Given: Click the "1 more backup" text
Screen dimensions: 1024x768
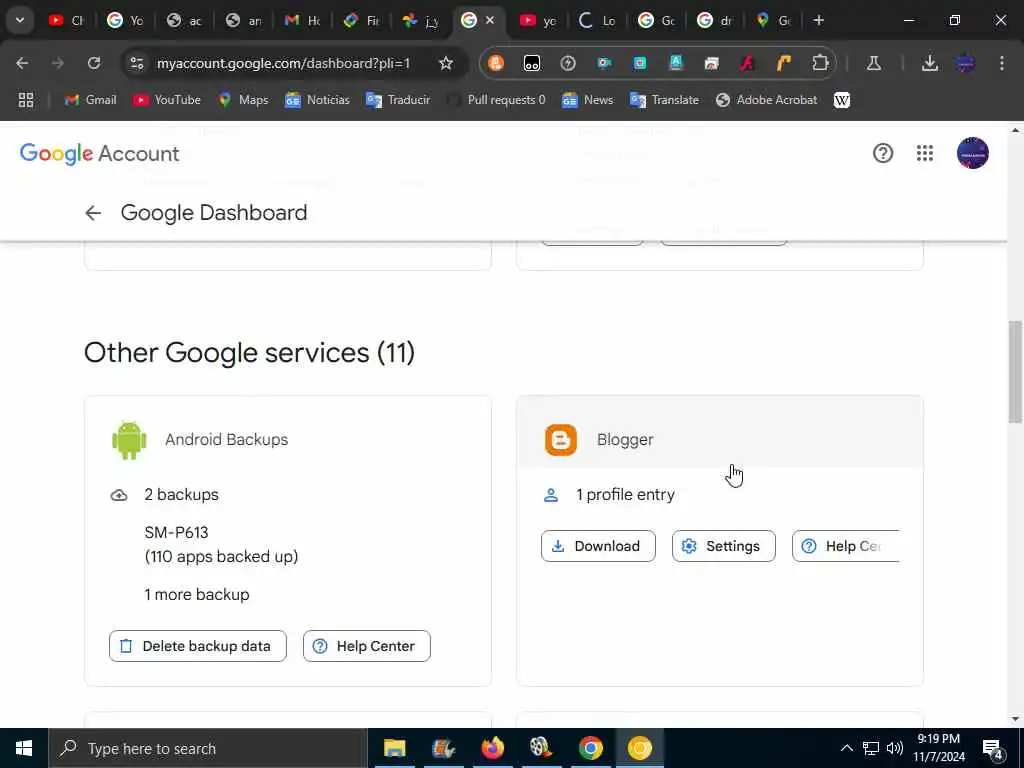Looking at the screenshot, I should pyautogui.click(x=197, y=594).
